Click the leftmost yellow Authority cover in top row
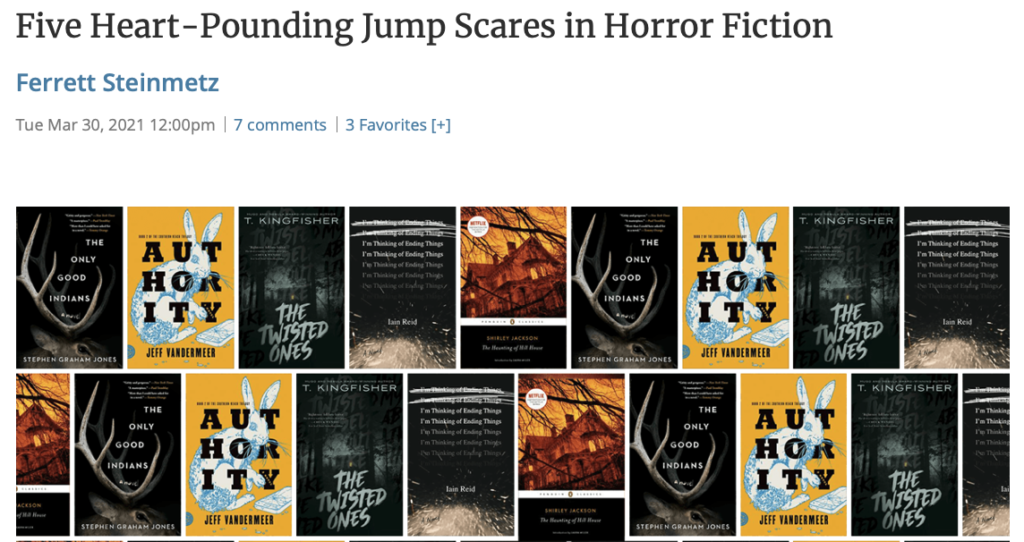Screen dimensions: 1024x542 pyautogui.click(x=180, y=287)
